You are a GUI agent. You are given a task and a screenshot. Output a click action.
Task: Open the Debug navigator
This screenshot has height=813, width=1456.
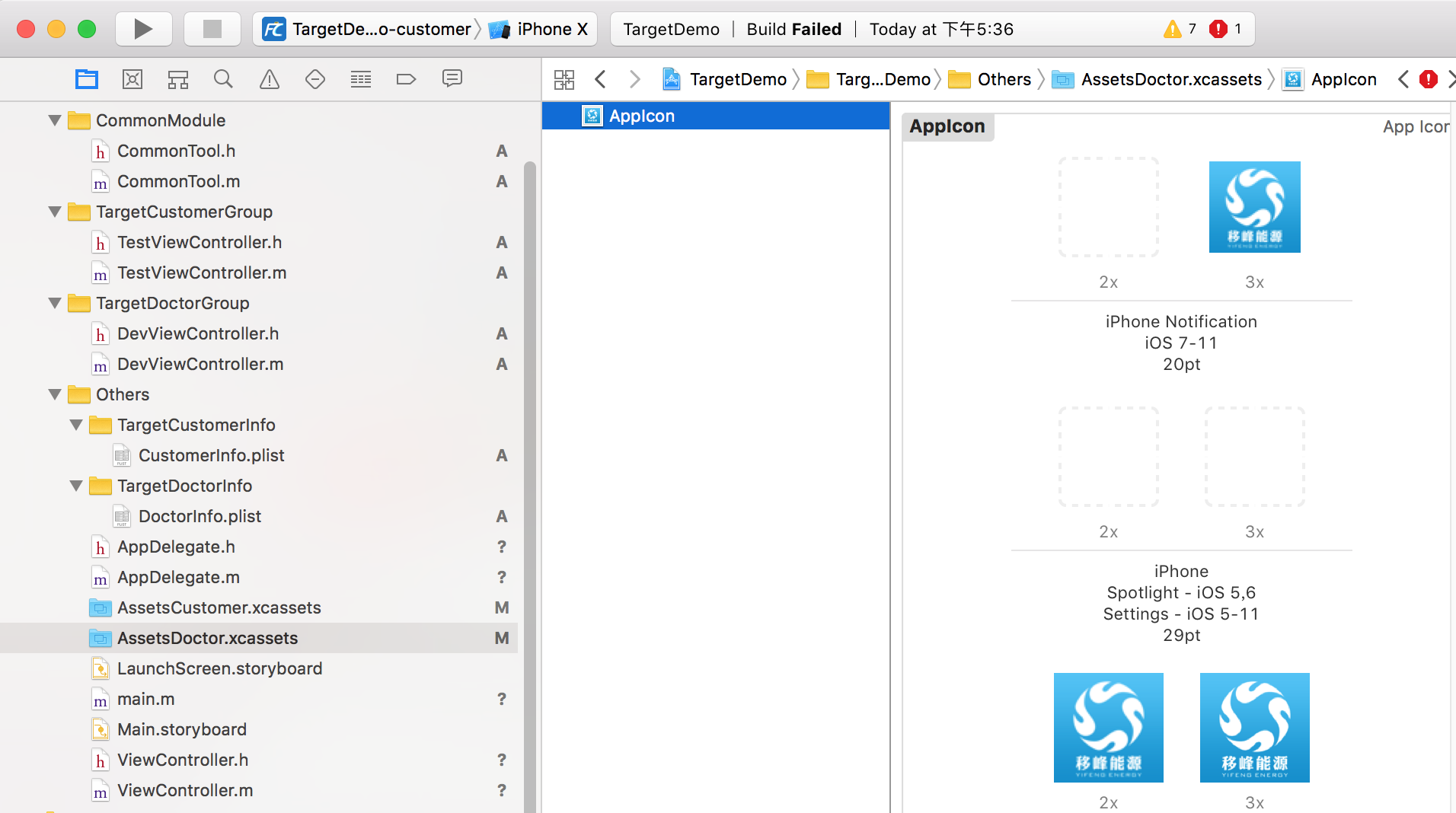point(361,79)
